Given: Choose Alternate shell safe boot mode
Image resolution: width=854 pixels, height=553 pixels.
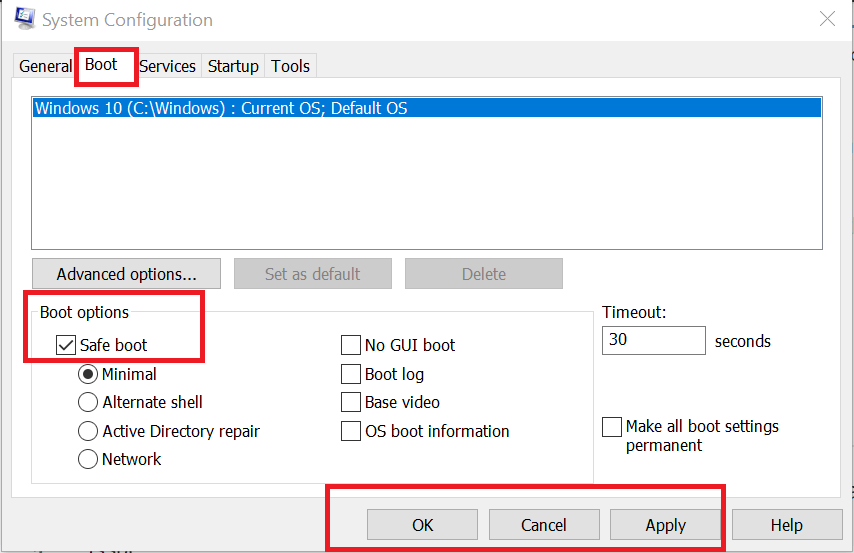Looking at the screenshot, I should [88, 403].
